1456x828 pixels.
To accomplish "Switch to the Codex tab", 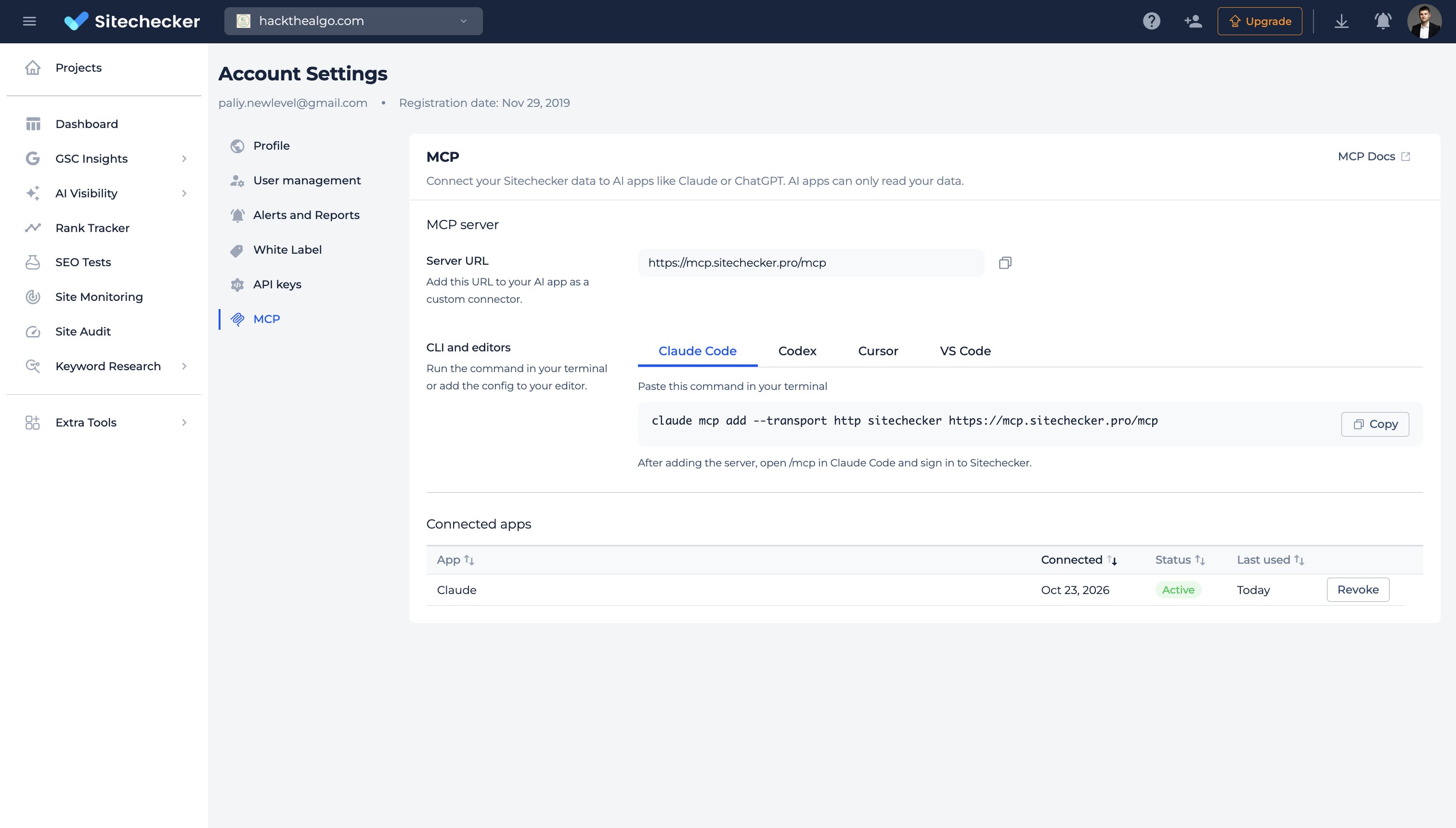I will 797,351.
